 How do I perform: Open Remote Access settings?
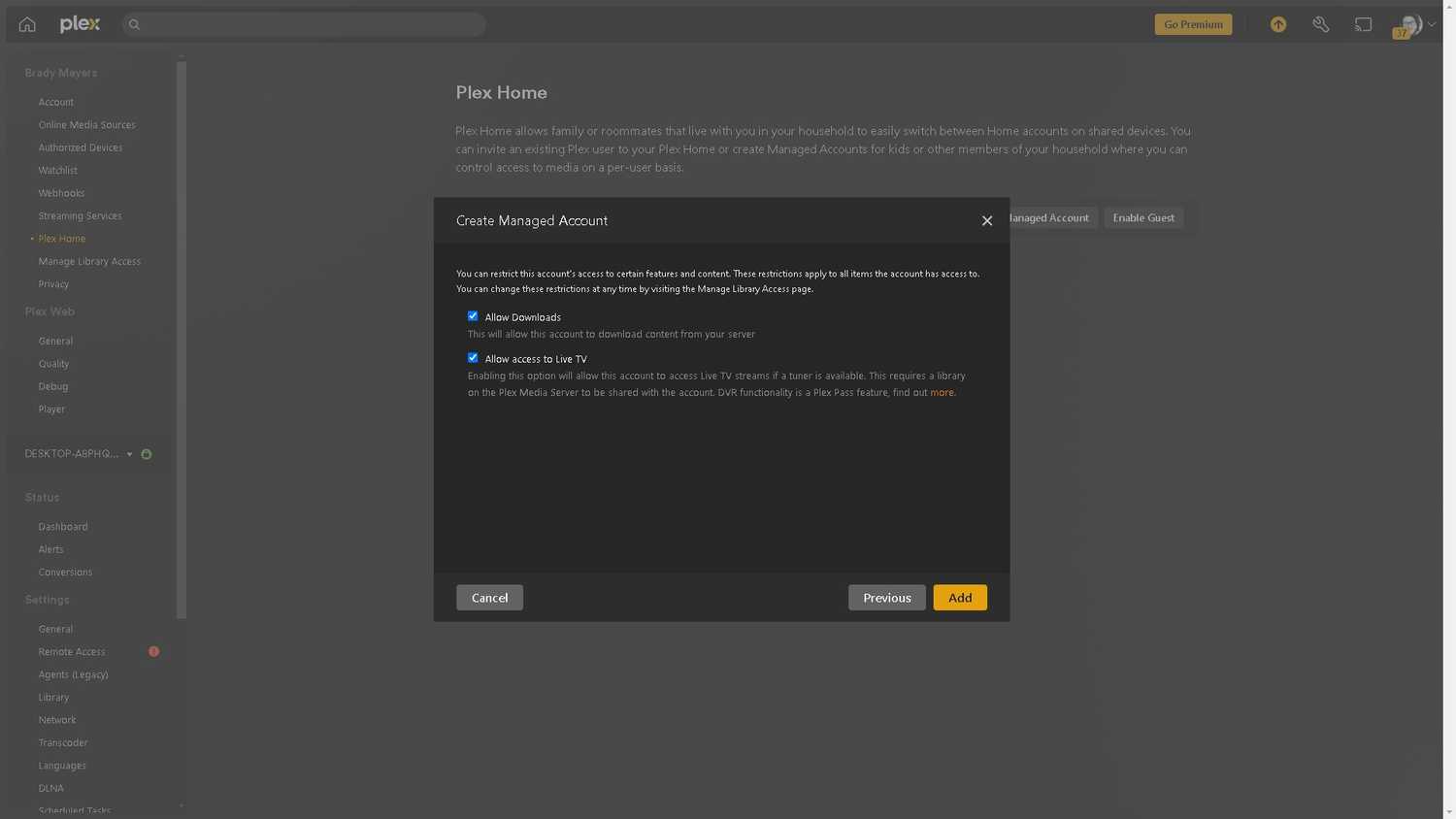pos(72,651)
